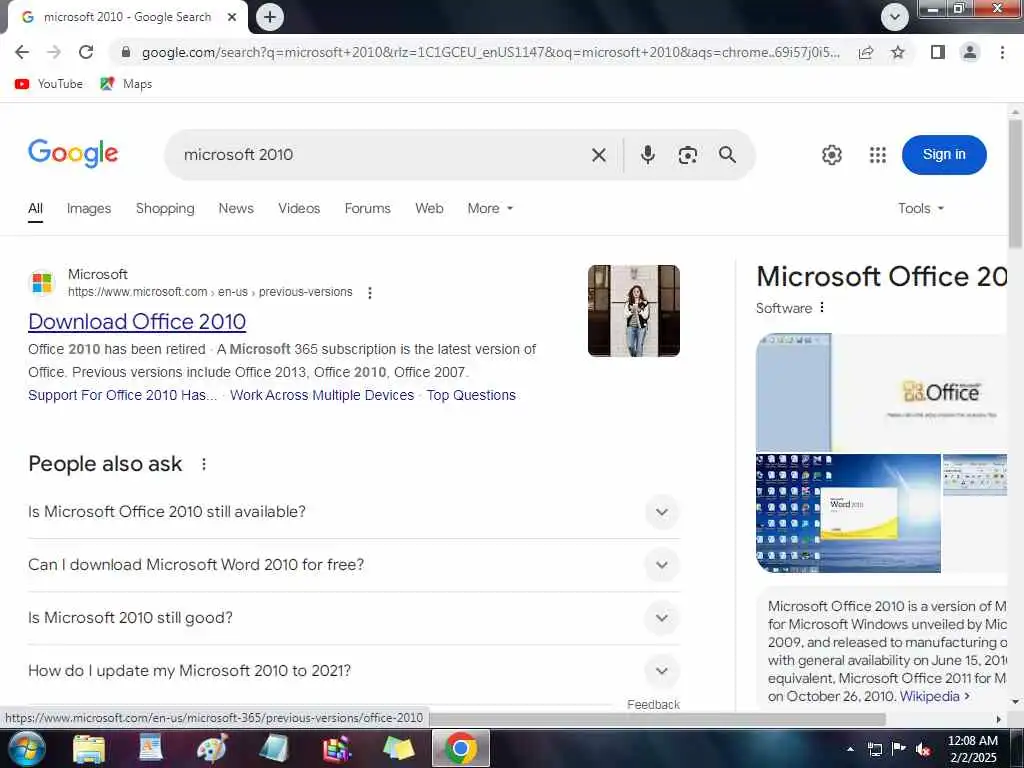Click the woman photo thumbnail in result
The width and height of the screenshot is (1024, 768).
(633, 311)
